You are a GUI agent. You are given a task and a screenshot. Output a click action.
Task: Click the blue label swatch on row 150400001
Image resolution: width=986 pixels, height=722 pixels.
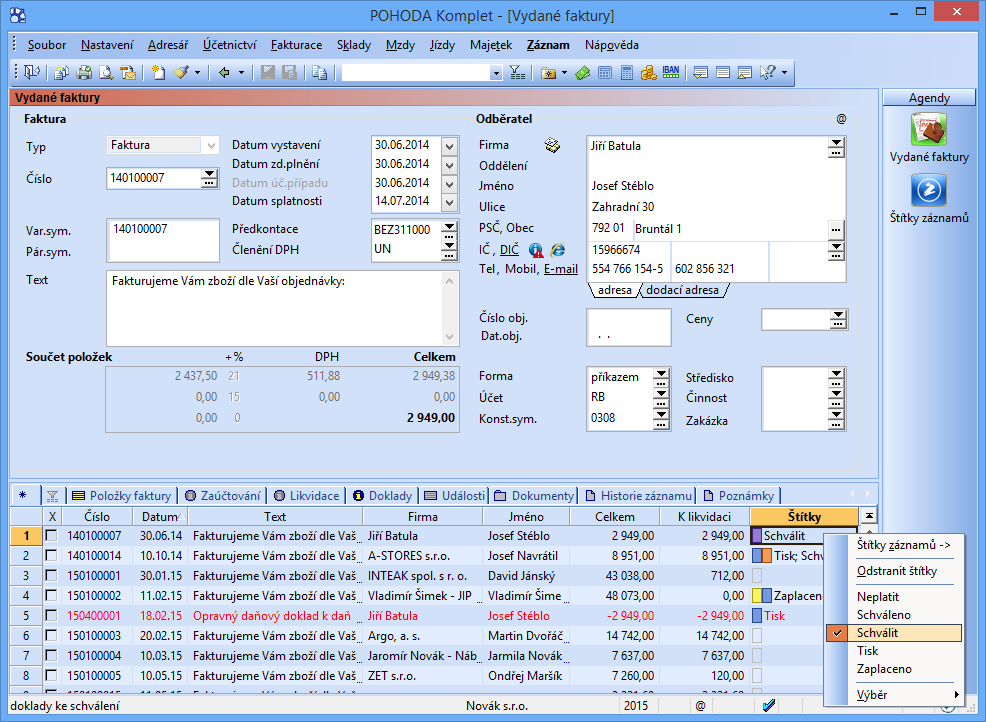click(757, 616)
